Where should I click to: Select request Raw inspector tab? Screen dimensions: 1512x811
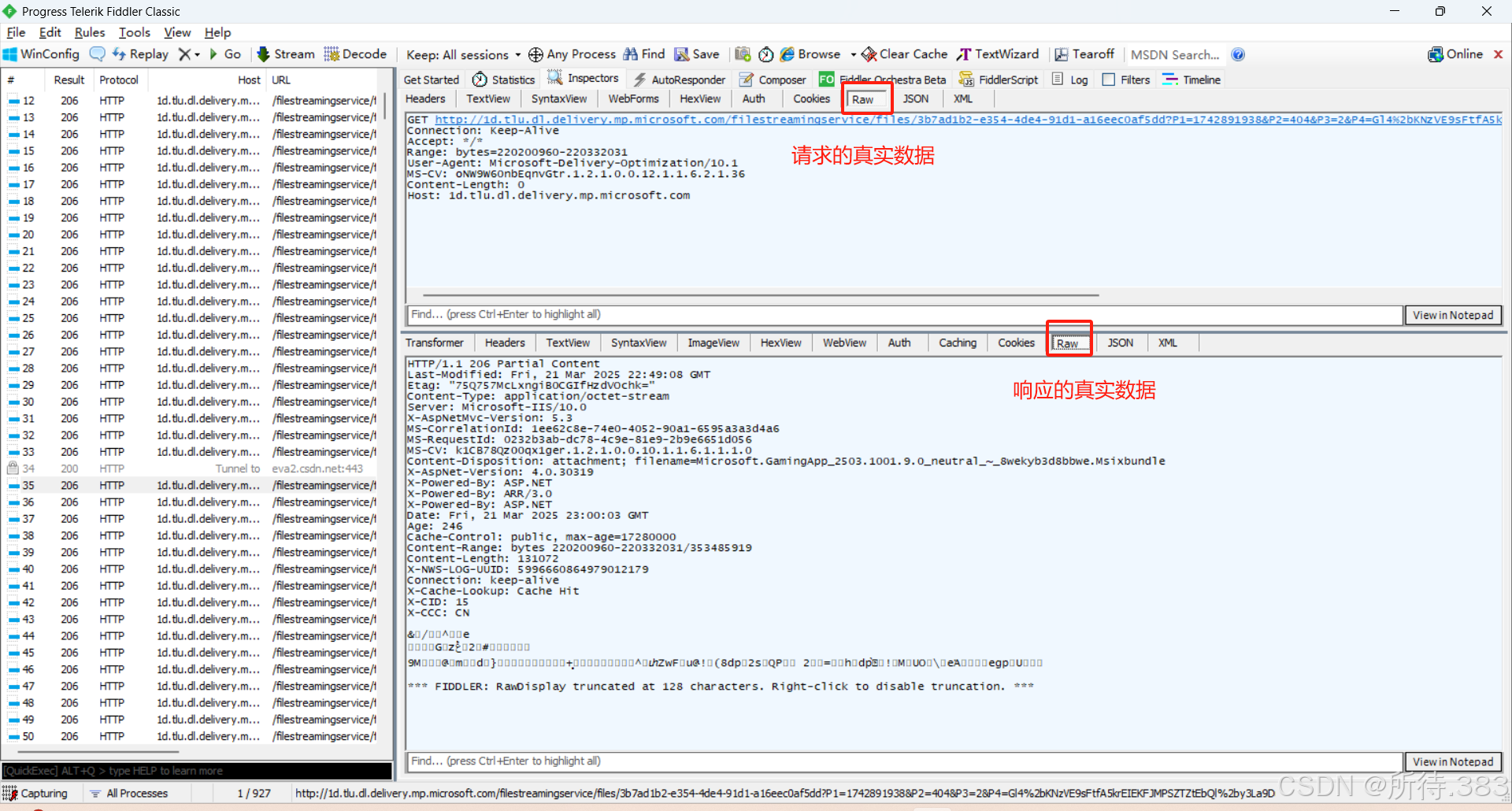[863, 99]
